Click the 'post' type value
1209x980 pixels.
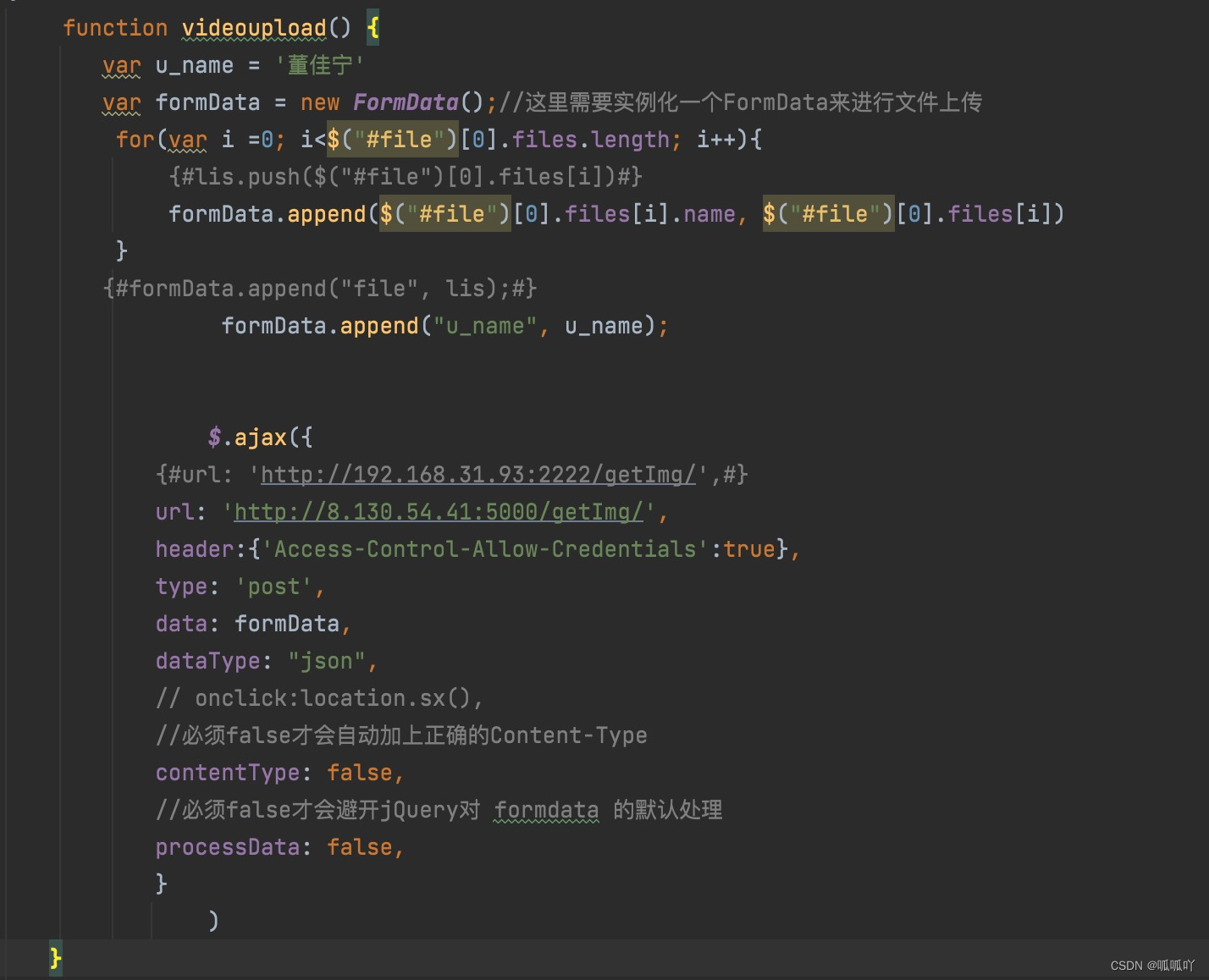point(273,586)
